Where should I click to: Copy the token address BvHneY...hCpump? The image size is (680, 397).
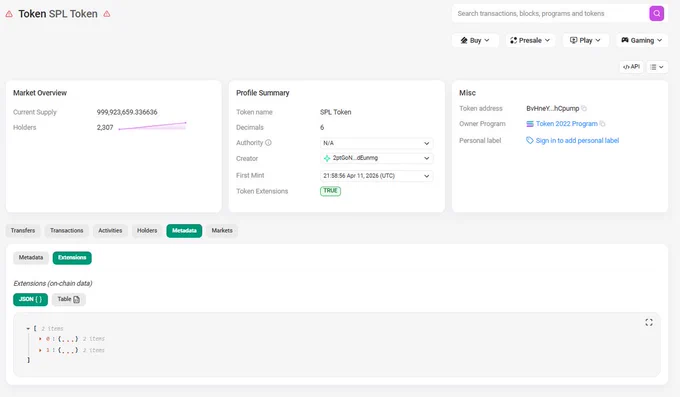point(584,108)
